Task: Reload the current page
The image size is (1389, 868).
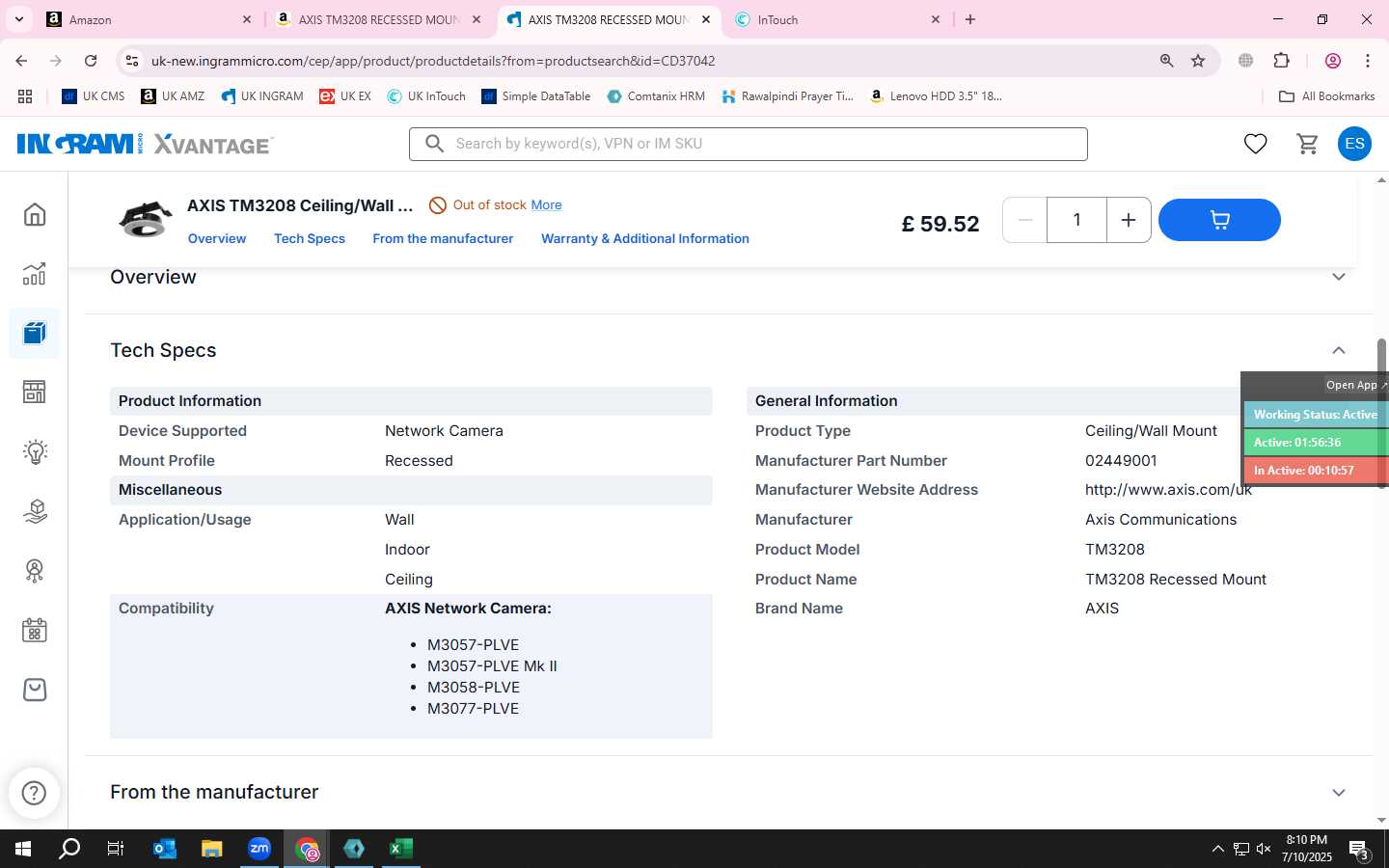Action: coord(91,61)
